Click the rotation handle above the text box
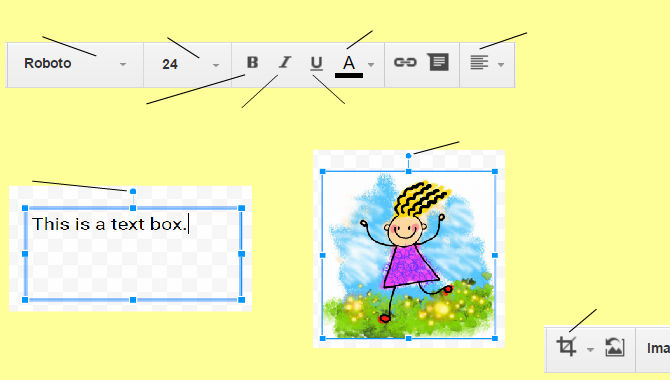This screenshot has width=670, height=380. (133, 191)
